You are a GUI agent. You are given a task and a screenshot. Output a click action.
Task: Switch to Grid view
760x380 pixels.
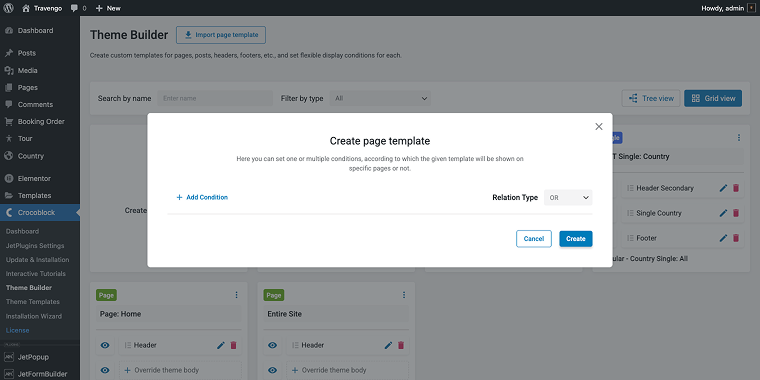pos(713,98)
